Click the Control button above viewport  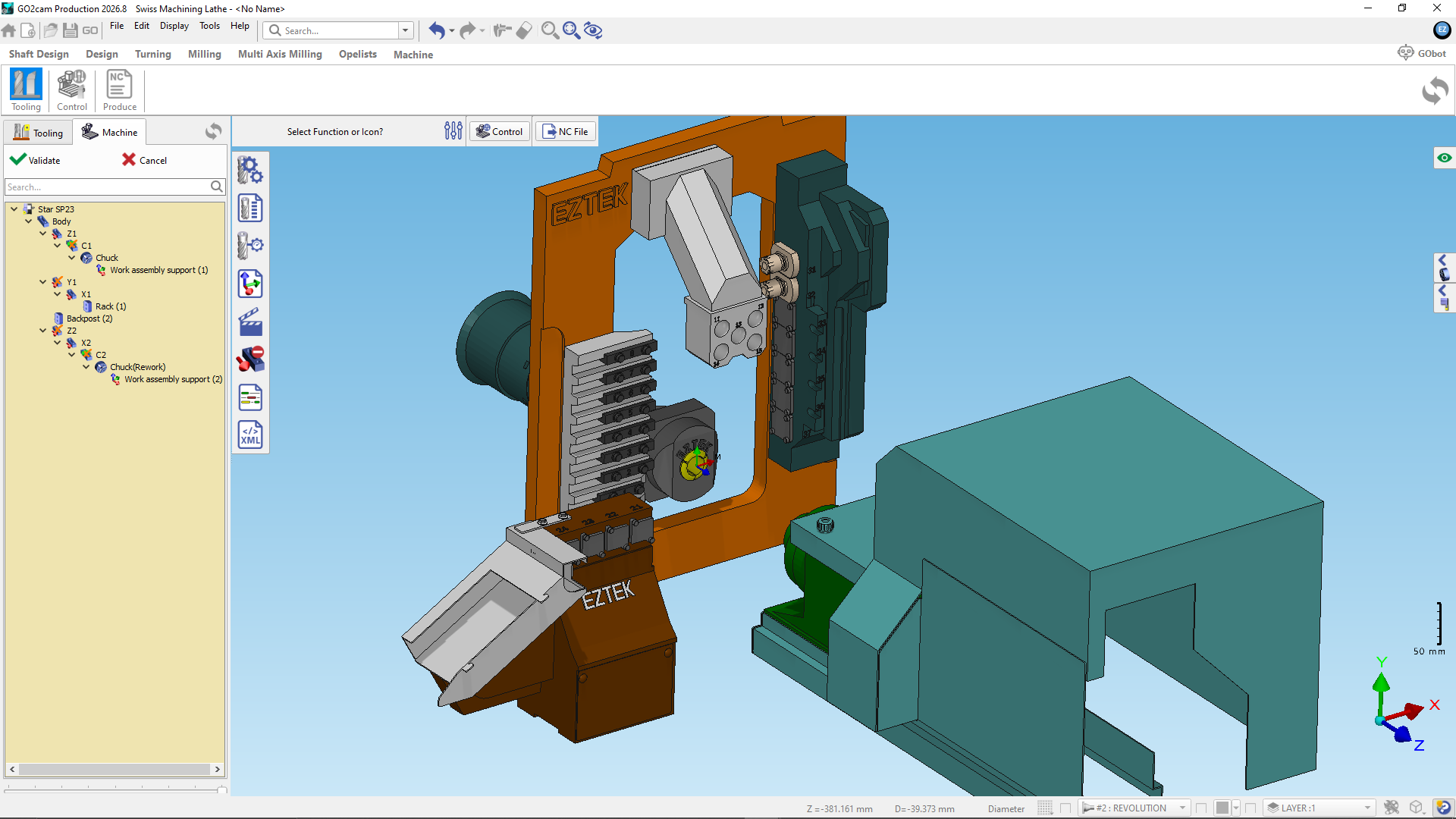pyautogui.click(x=499, y=131)
